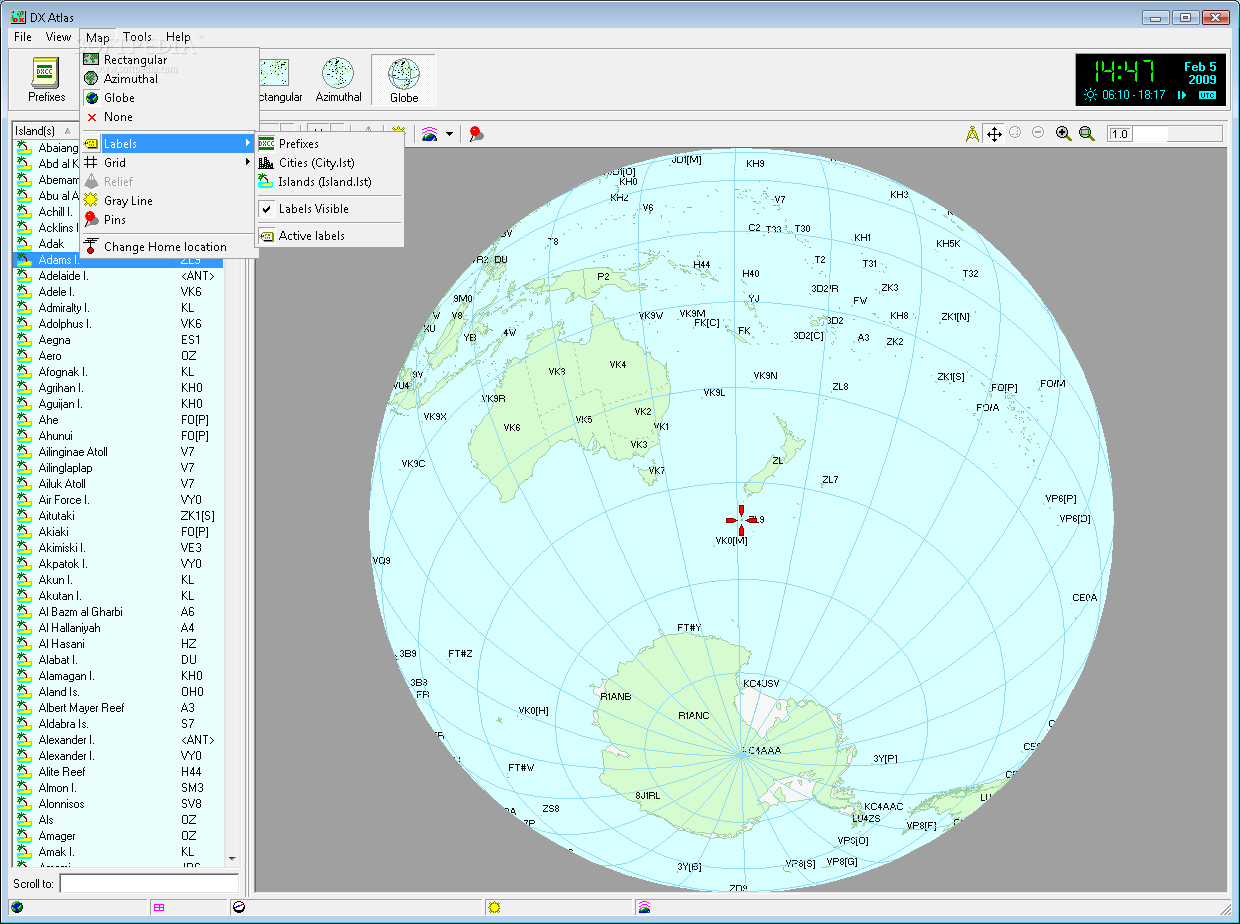Click the ionosphere icon in status bar
Image resolution: width=1240 pixels, height=924 pixels.
coord(644,907)
